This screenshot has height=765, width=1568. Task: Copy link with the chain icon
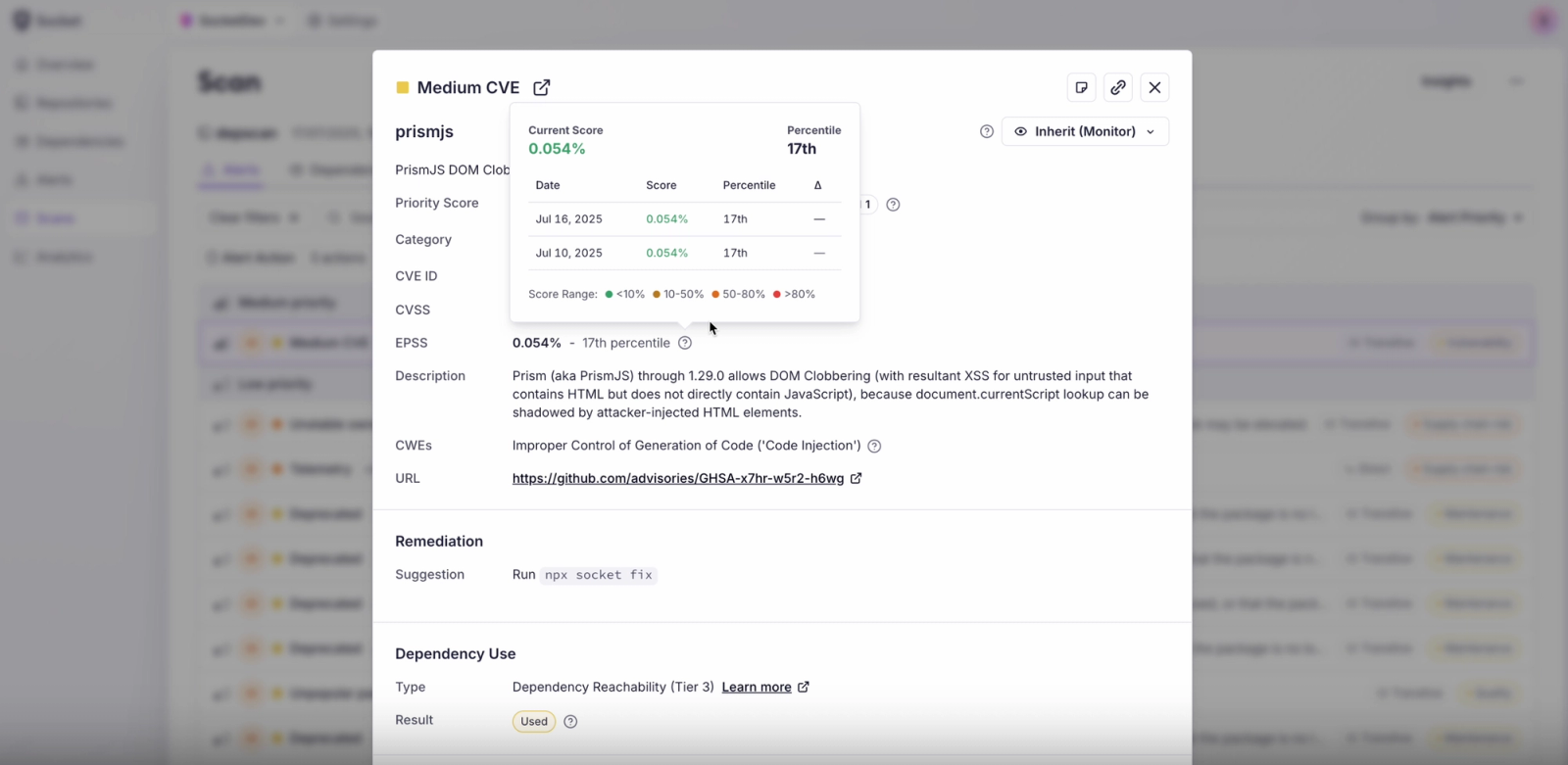[1118, 87]
